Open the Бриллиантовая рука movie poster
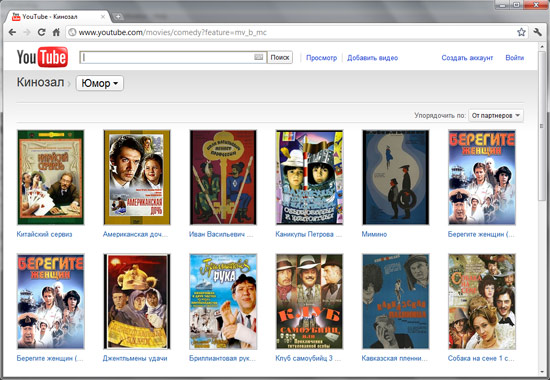The width and height of the screenshot is (550, 380). pos(223,301)
